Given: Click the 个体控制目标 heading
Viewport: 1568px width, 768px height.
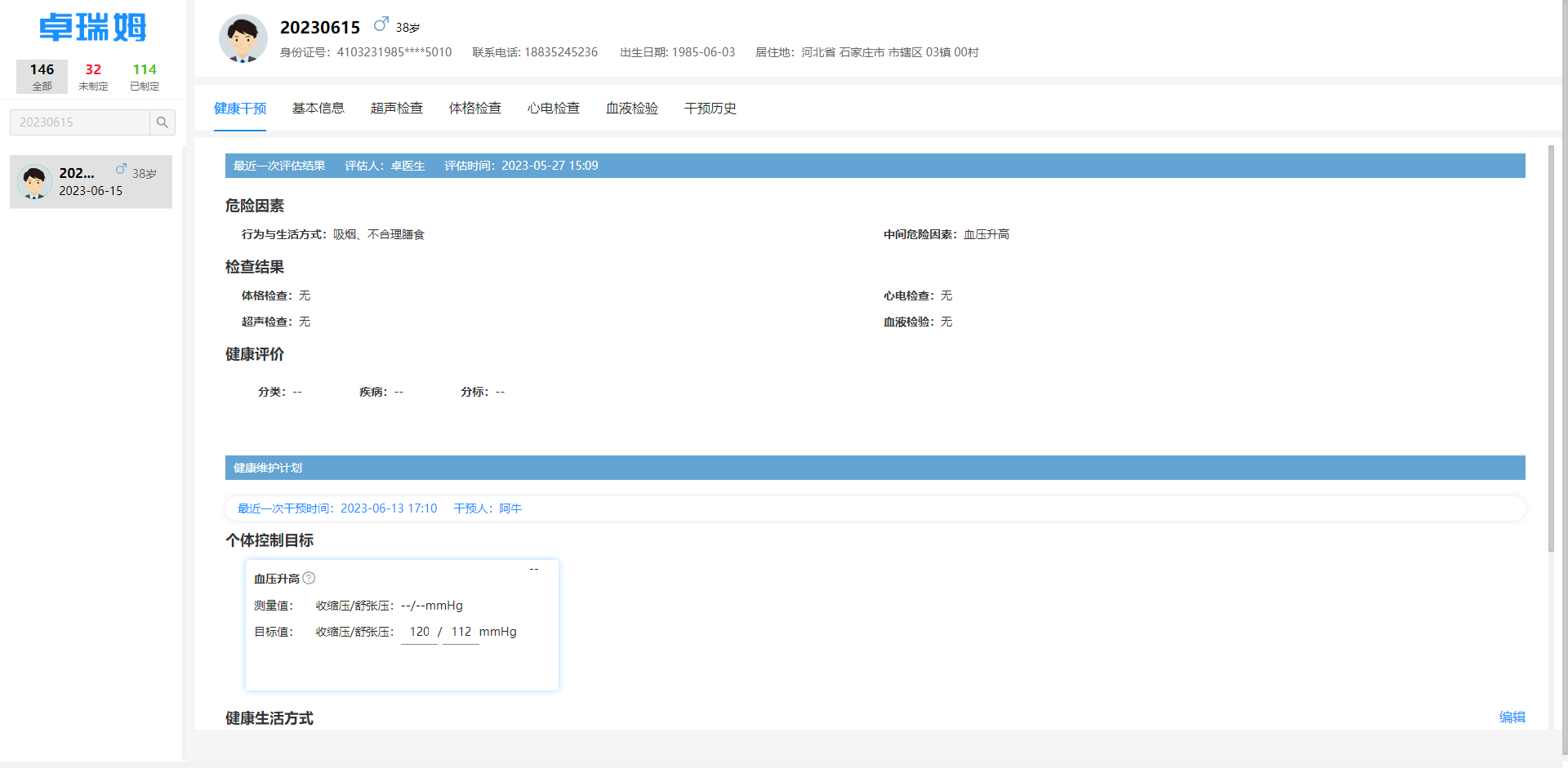Looking at the screenshot, I should point(269,540).
